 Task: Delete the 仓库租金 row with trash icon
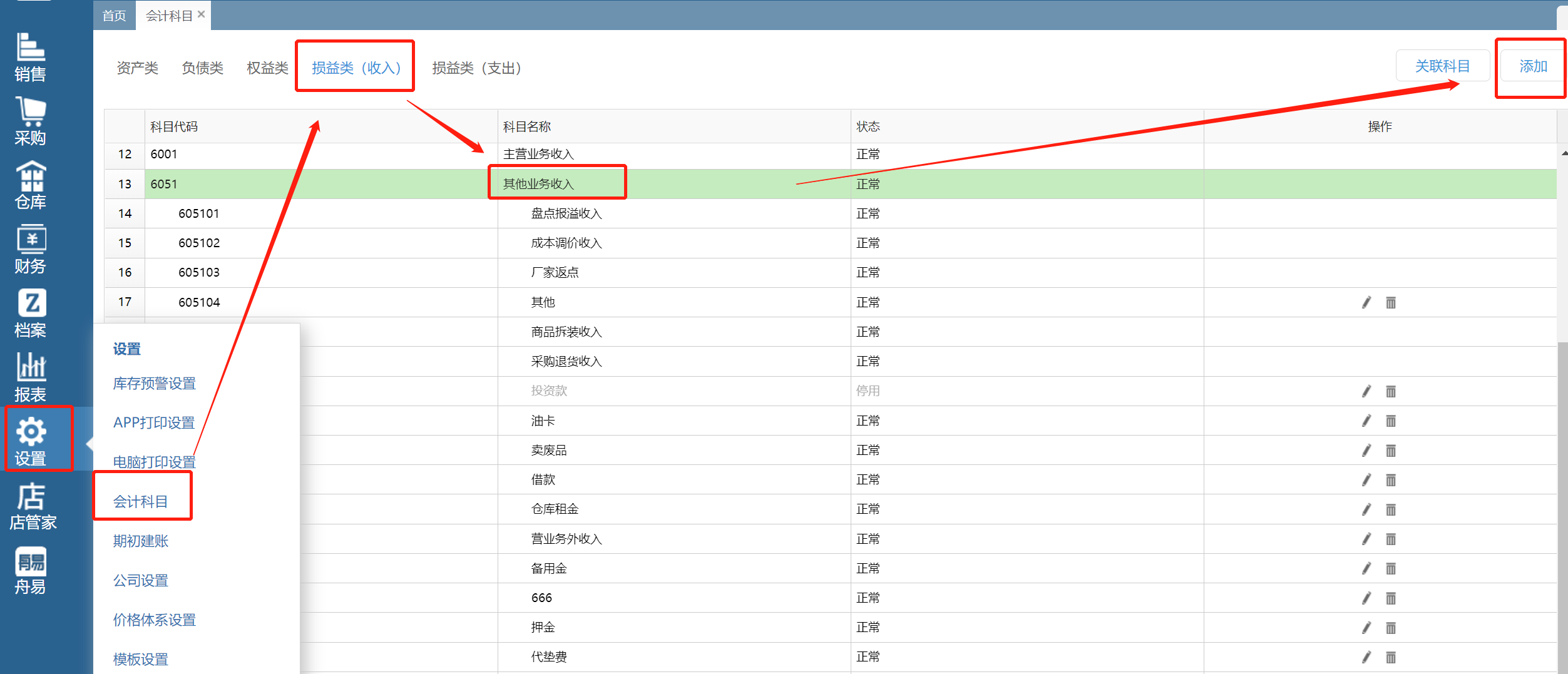tap(1391, 509)
